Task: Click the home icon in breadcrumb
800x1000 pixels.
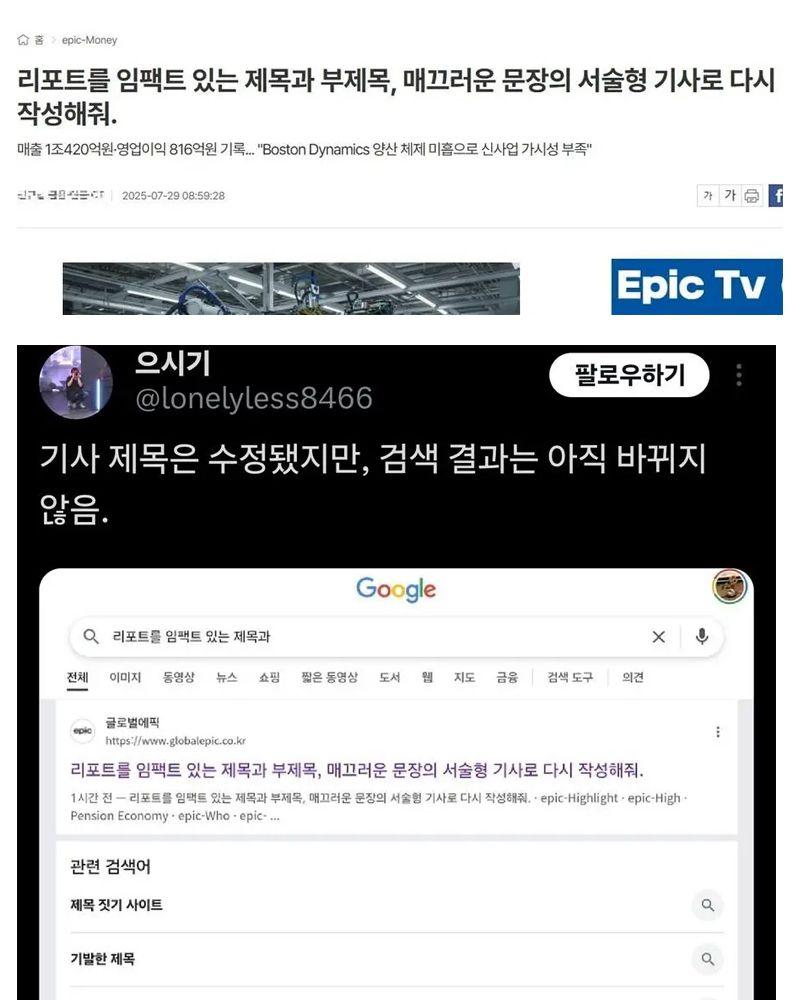Action: click(23, 40)
